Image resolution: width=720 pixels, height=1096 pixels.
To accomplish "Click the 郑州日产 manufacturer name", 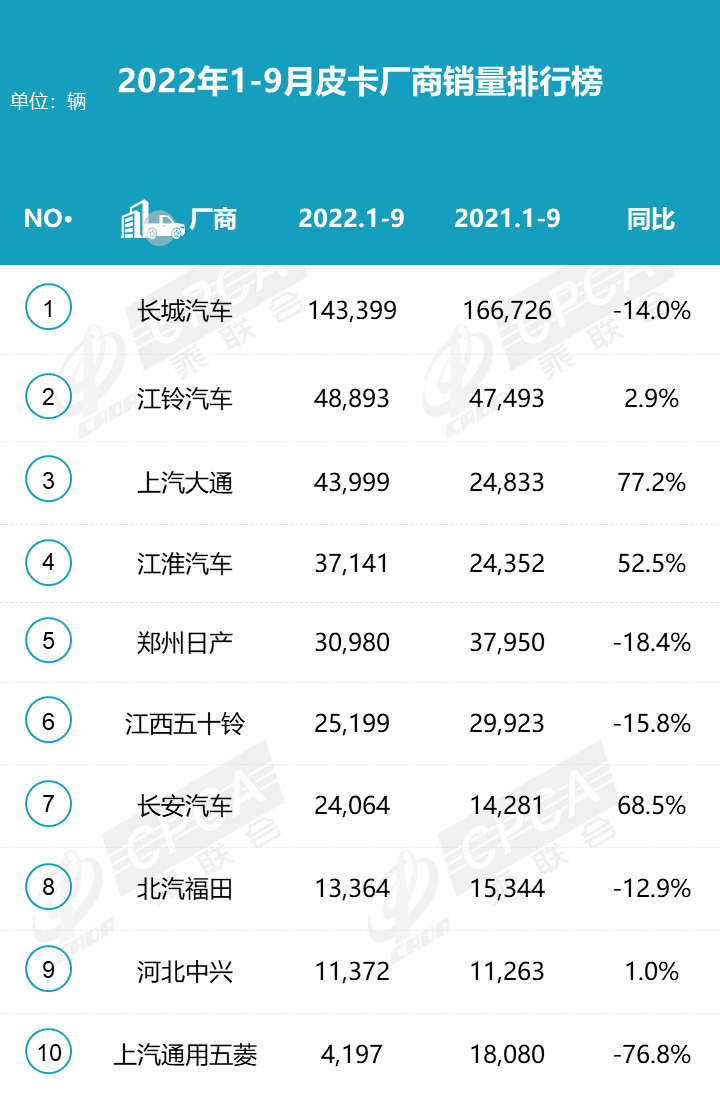I will point(185,641).
